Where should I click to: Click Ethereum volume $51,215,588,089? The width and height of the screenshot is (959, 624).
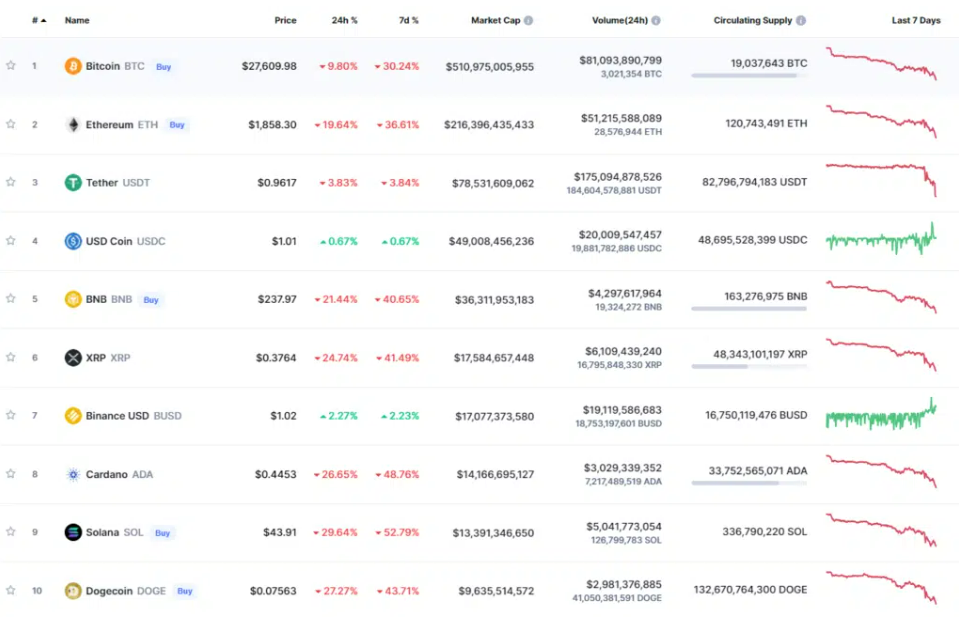(x=621, y=118)
